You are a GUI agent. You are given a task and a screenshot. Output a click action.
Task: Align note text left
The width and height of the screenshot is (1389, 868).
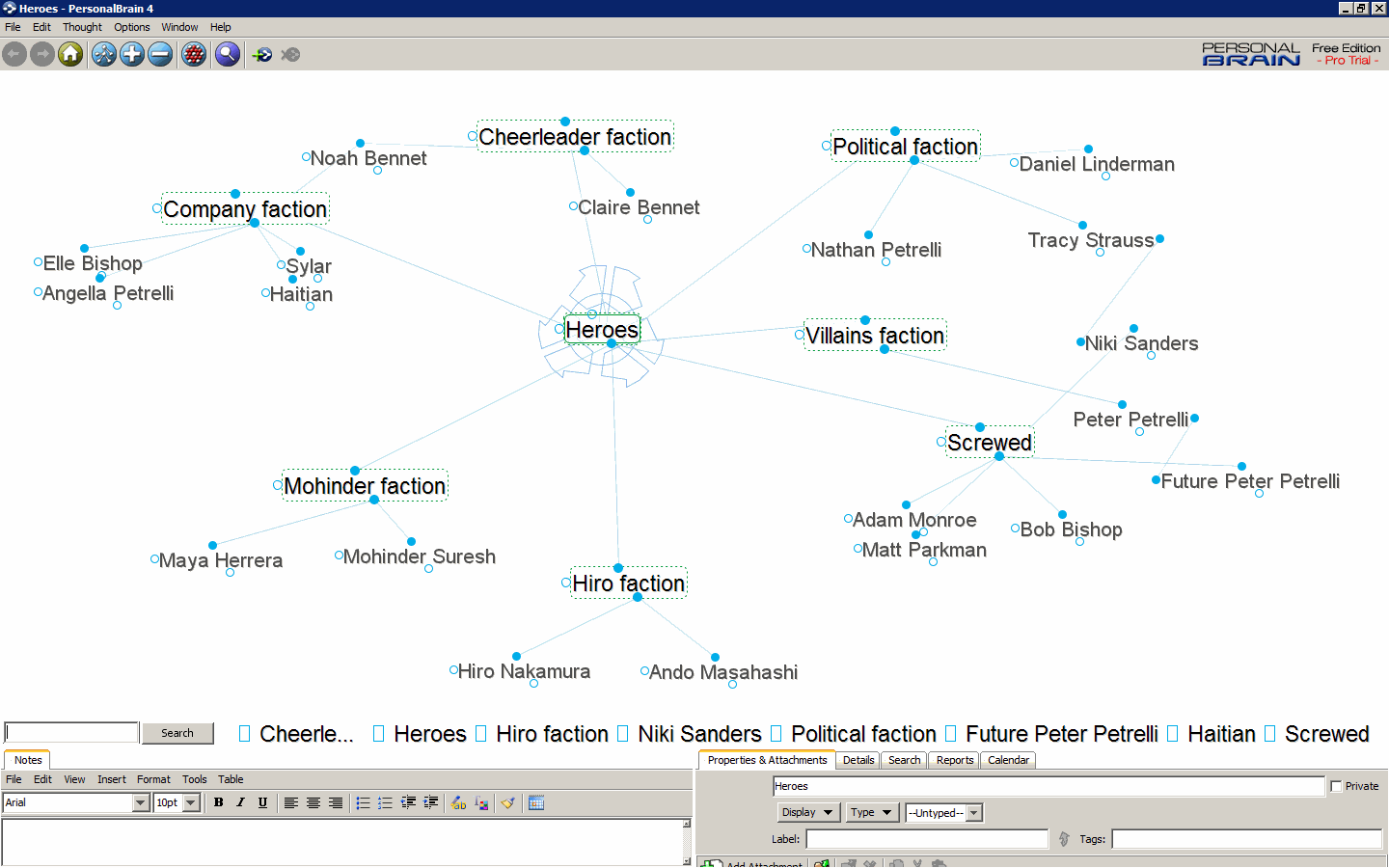tap(290, 802)
